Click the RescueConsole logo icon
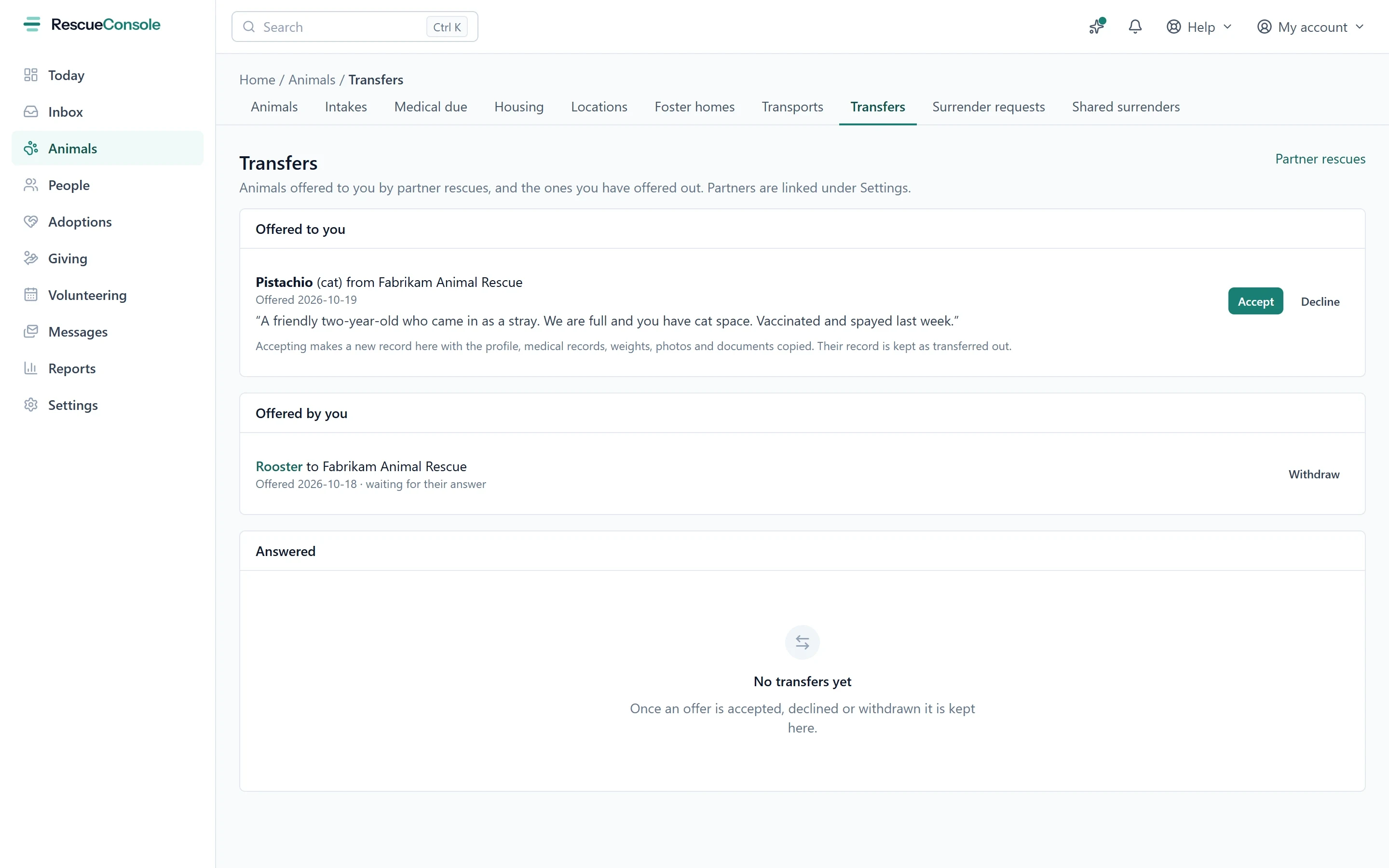 [32, 24]
